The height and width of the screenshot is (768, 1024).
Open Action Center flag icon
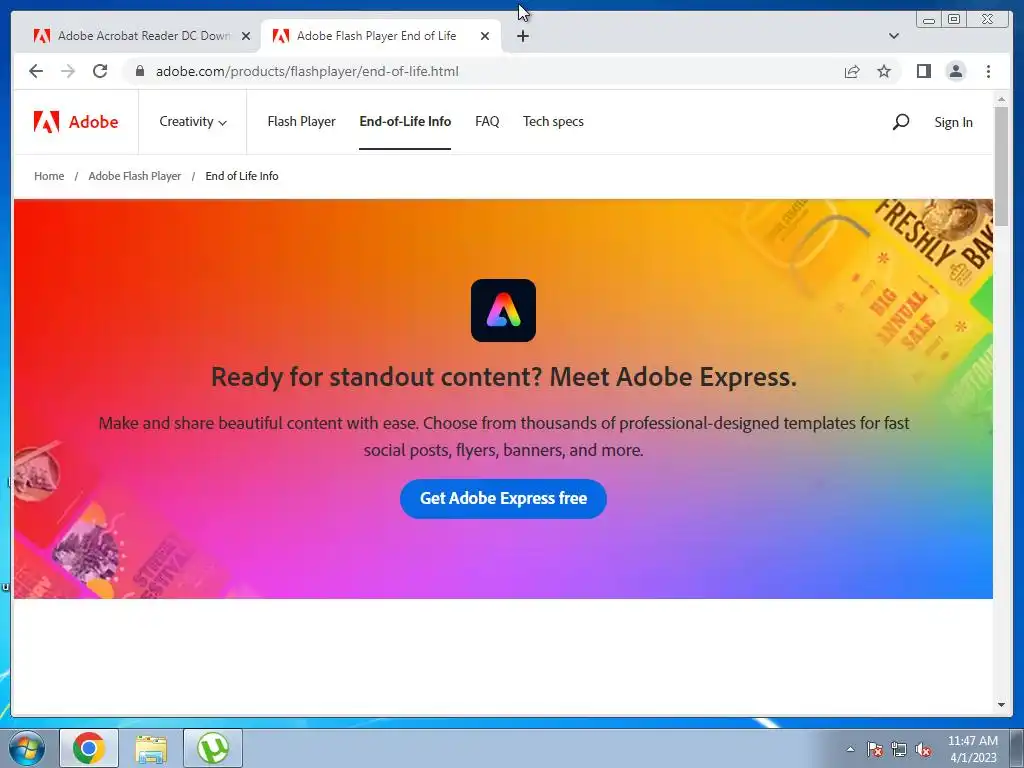[x=874, y=750]
